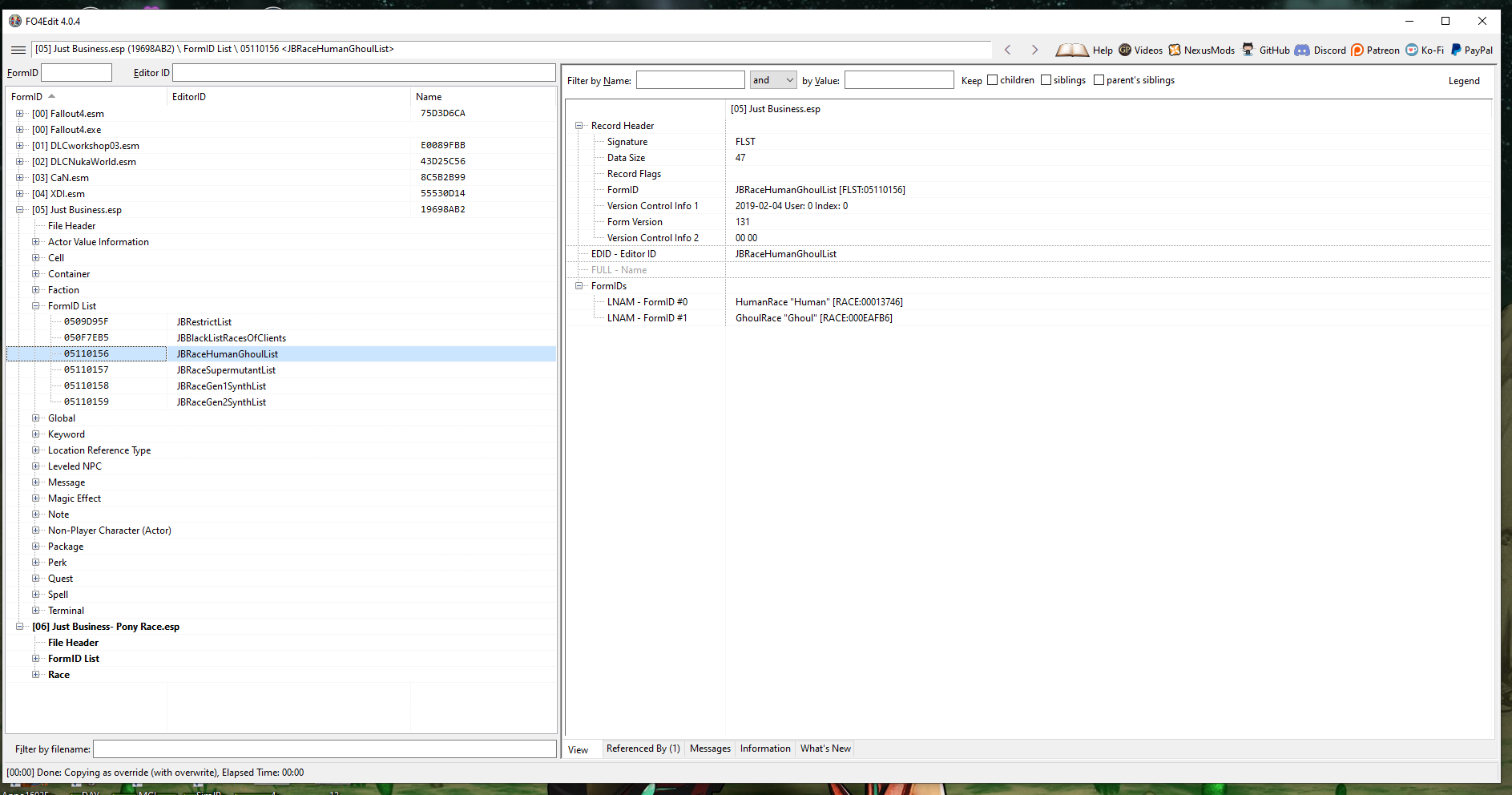The width and height of the screenshot is (1512, 795).
Task: Focus the Editor ID search field
Action: coord(364,73)
